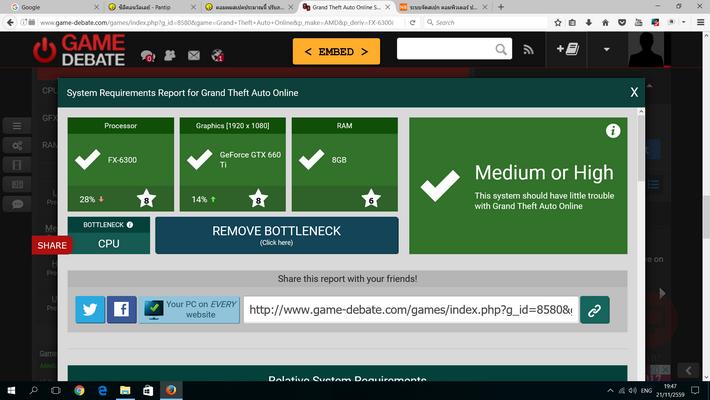The width and height of the screenshot is (710, 400).
Task: Open the info icon on Medium or High panel
Action: point(613,131)
